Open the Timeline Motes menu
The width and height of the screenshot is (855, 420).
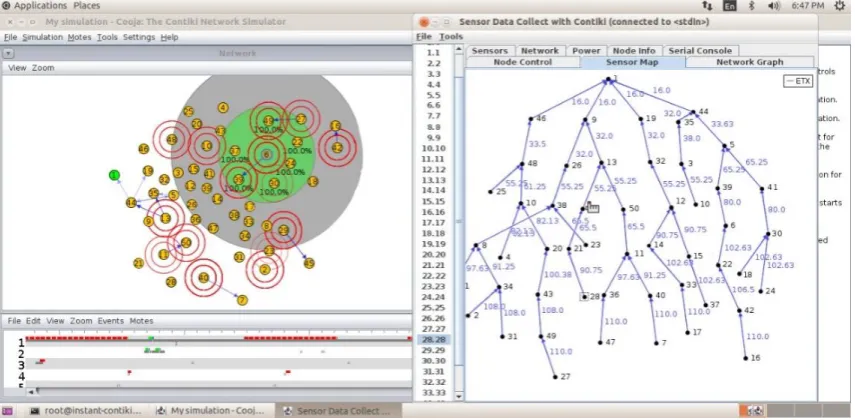pyautogui.click(x=141, y=321)
